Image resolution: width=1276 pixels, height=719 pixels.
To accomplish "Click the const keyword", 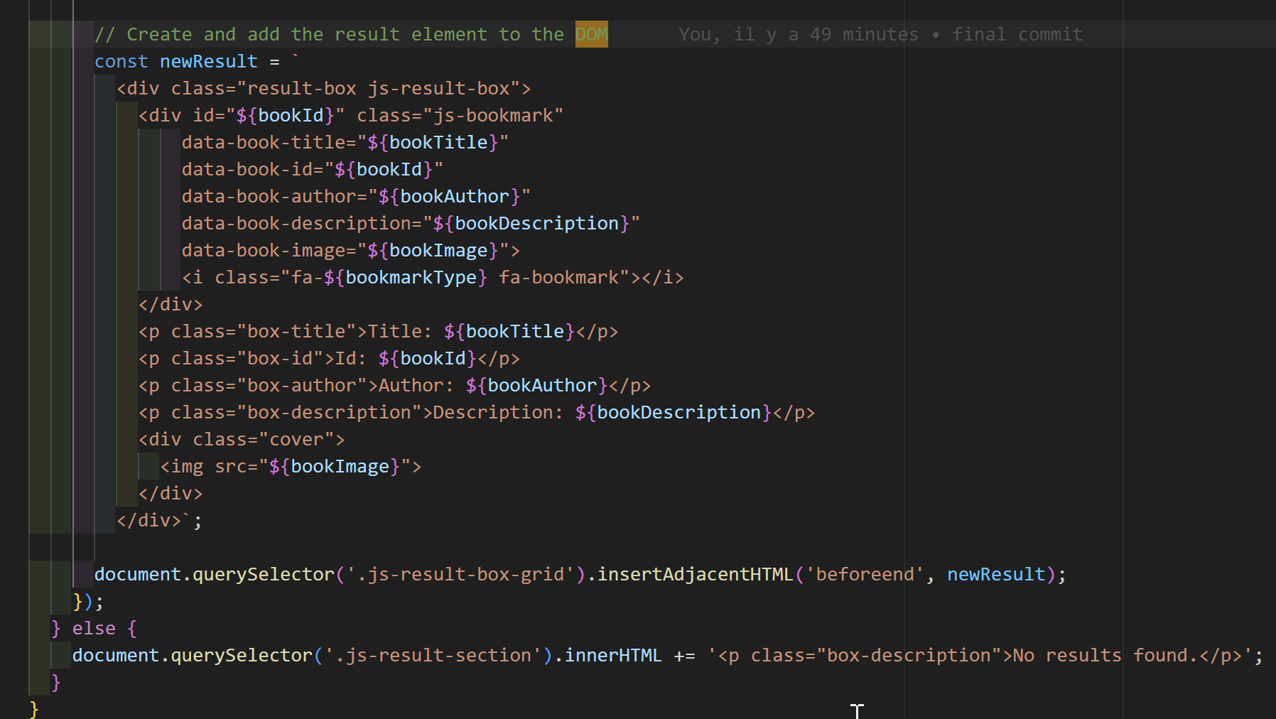I will tap(120, 61).
